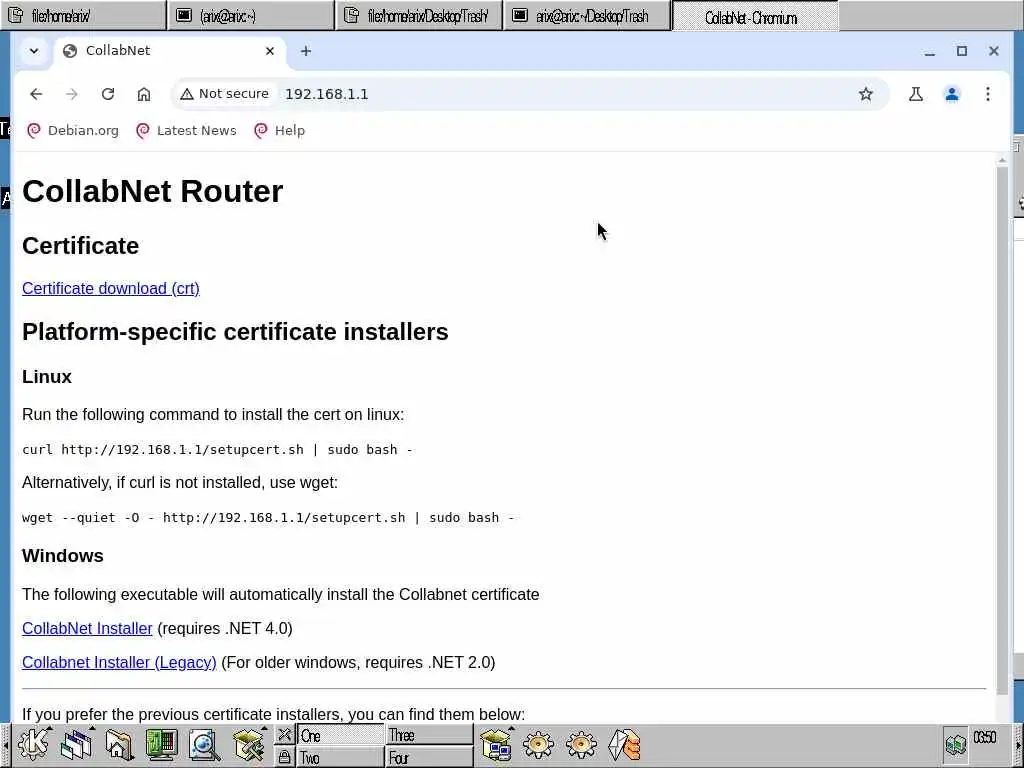Minimize the Chromium window
1024x768 pixels.
(x=930, y=51)
